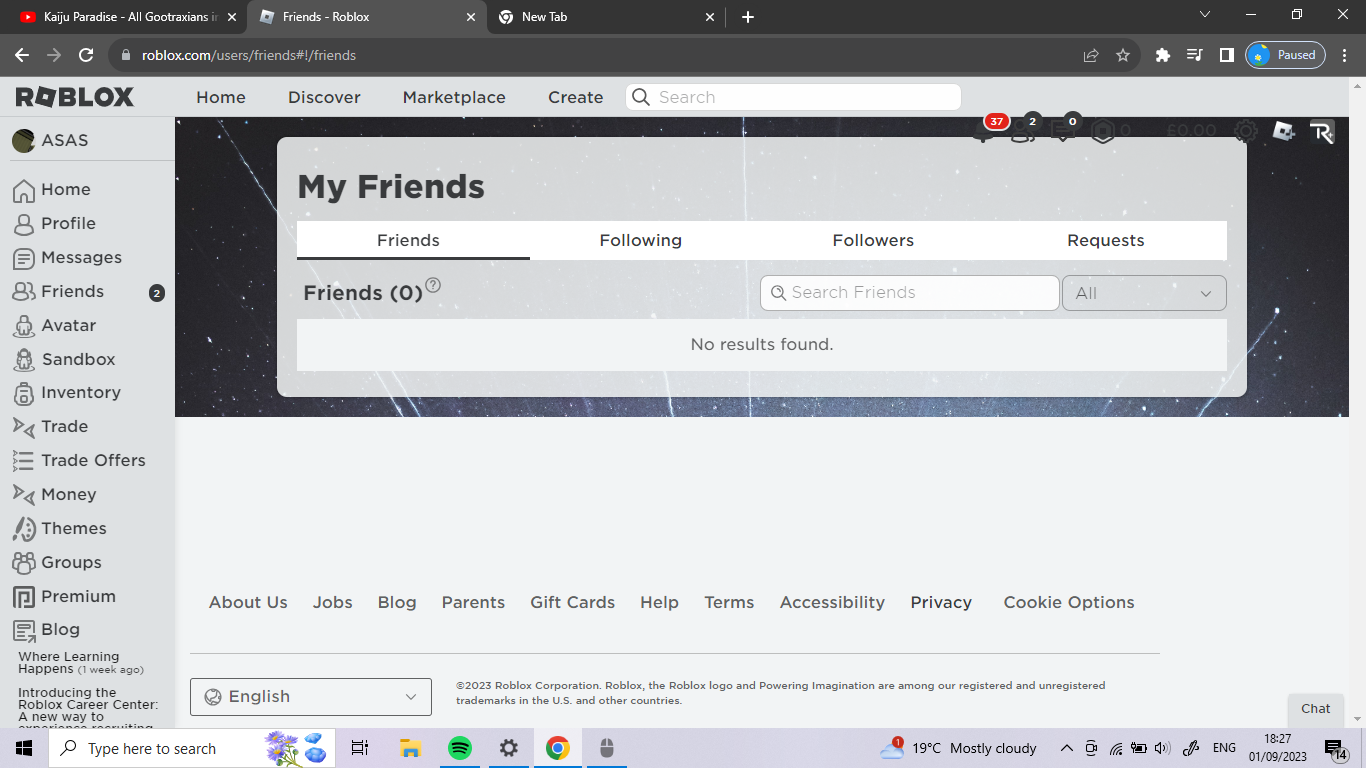Screen dimensions: 1366x768
Task: Close the Friends - Roblox browser tab
Action: pyautogui.click(x=470, y=17)
